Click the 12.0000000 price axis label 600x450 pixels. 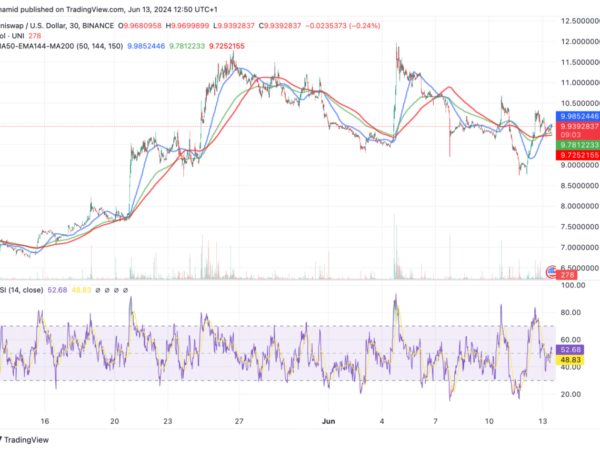coord(580,41)
